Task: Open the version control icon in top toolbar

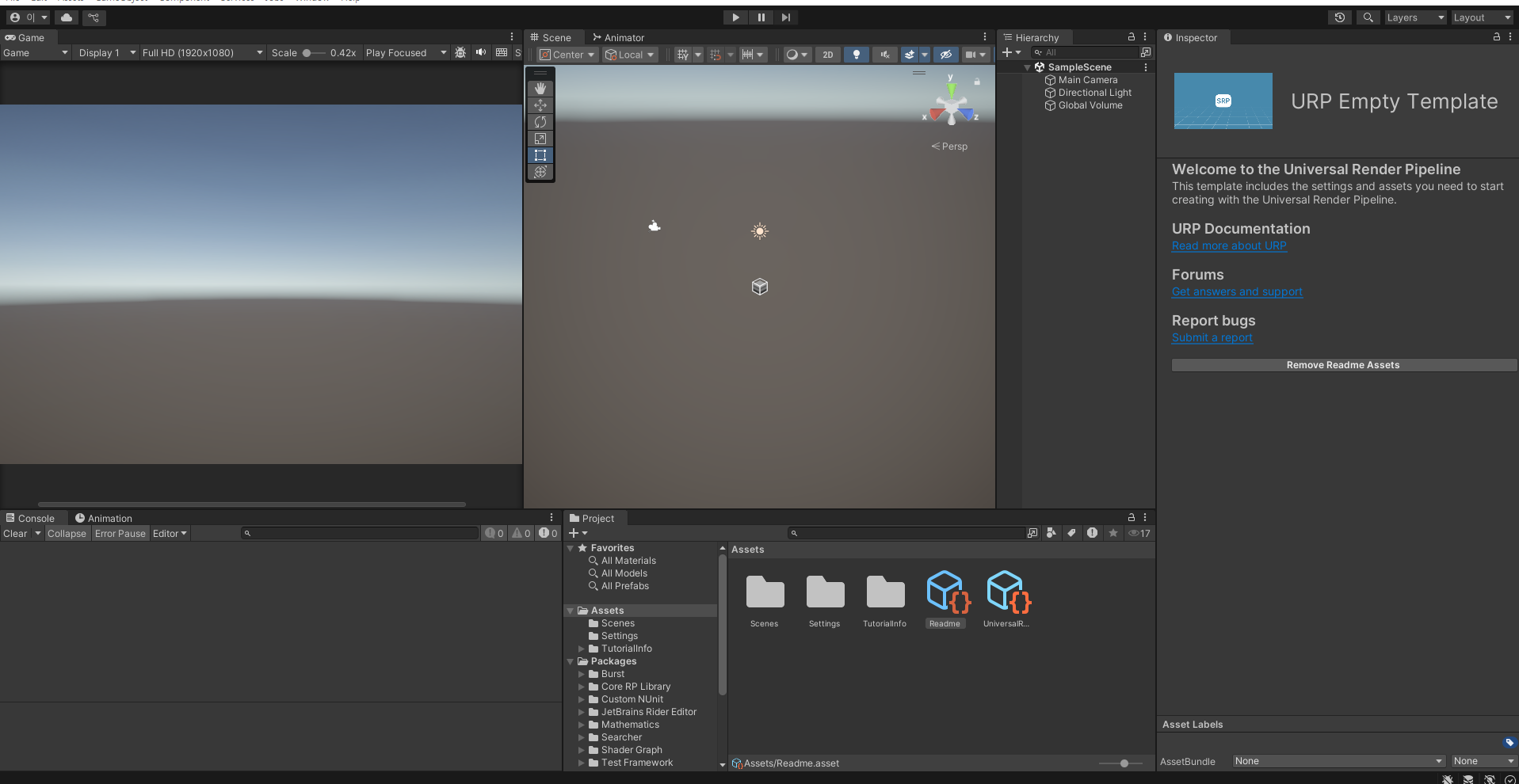Action: pyautogui.click(x=94, y=17)
